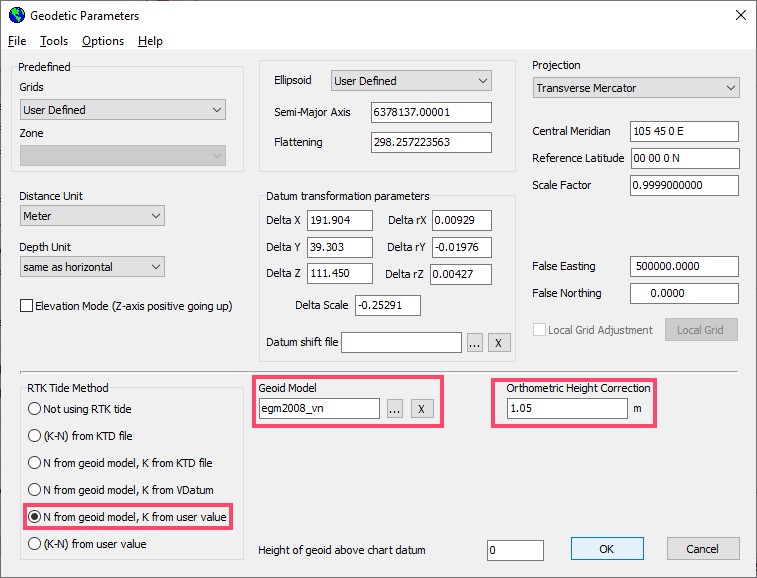757x578 pixels.
Task: Open the Ellipsoid dropdown
Action: click(411, 81)
